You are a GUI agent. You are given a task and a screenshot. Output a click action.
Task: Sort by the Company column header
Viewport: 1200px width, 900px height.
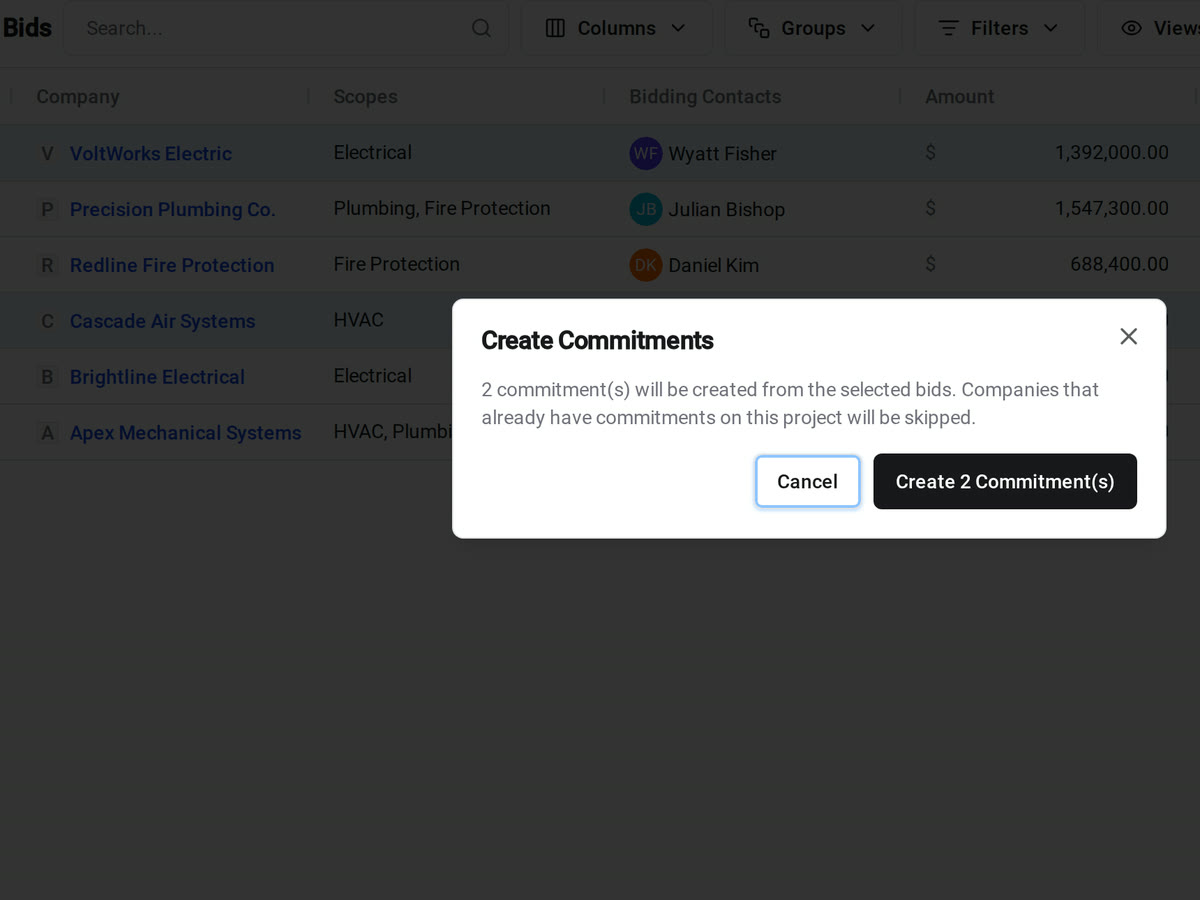point(78,97)
